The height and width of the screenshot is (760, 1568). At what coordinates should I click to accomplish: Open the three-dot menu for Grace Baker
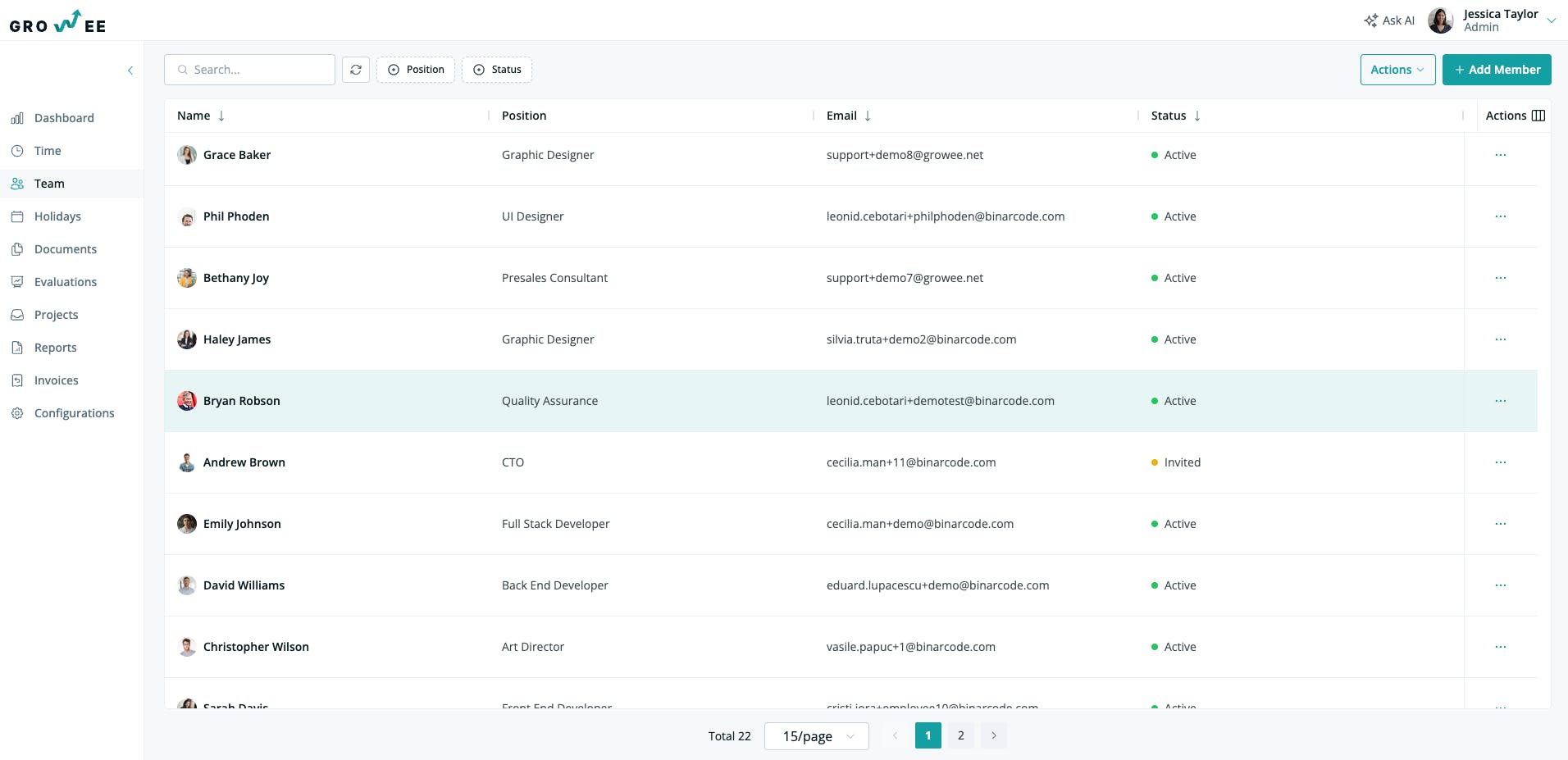(x=1501, y=155)
